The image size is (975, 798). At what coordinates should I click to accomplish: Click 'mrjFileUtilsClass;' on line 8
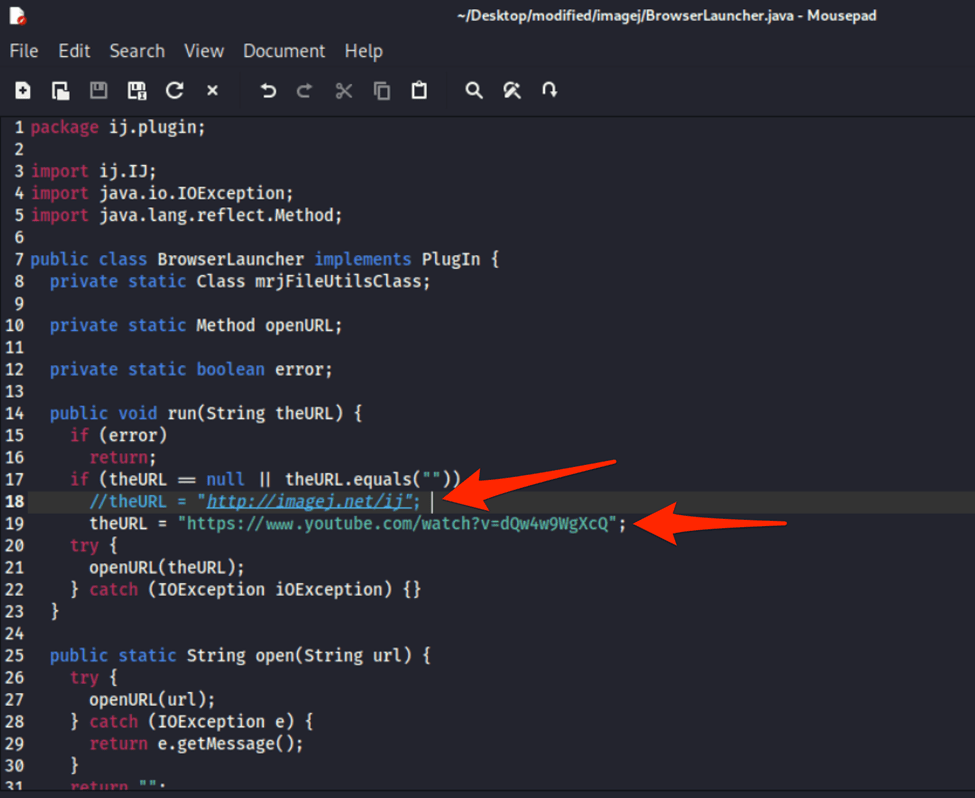tap(343, 281)
